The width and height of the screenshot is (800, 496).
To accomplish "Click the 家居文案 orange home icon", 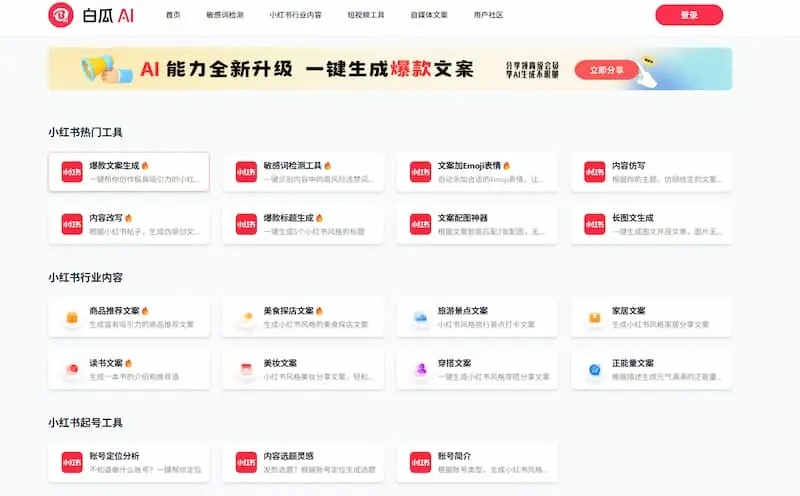I will pyautogui.click(x=594, y=317).
